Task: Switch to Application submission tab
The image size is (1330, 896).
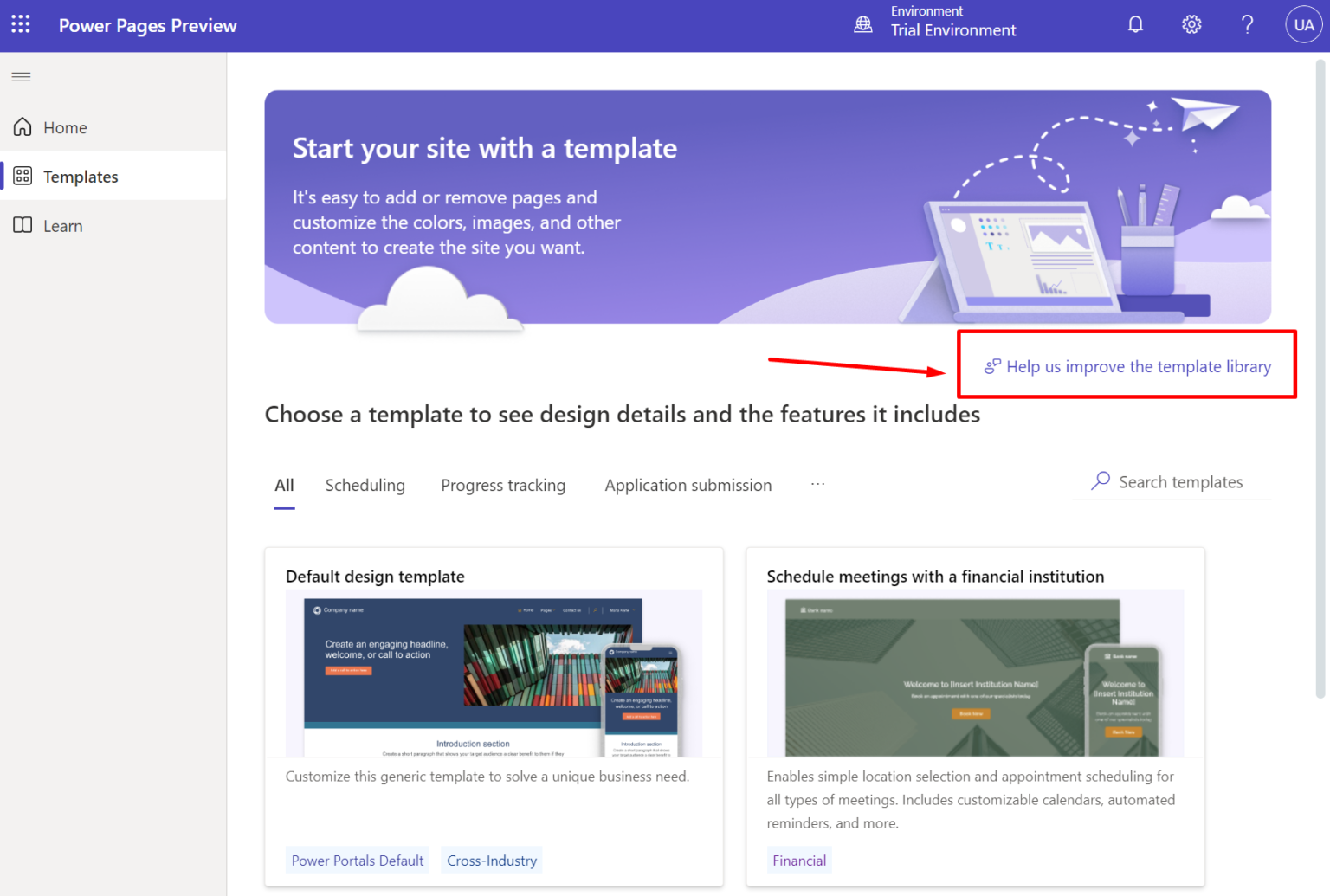Action: coord(688,486)
